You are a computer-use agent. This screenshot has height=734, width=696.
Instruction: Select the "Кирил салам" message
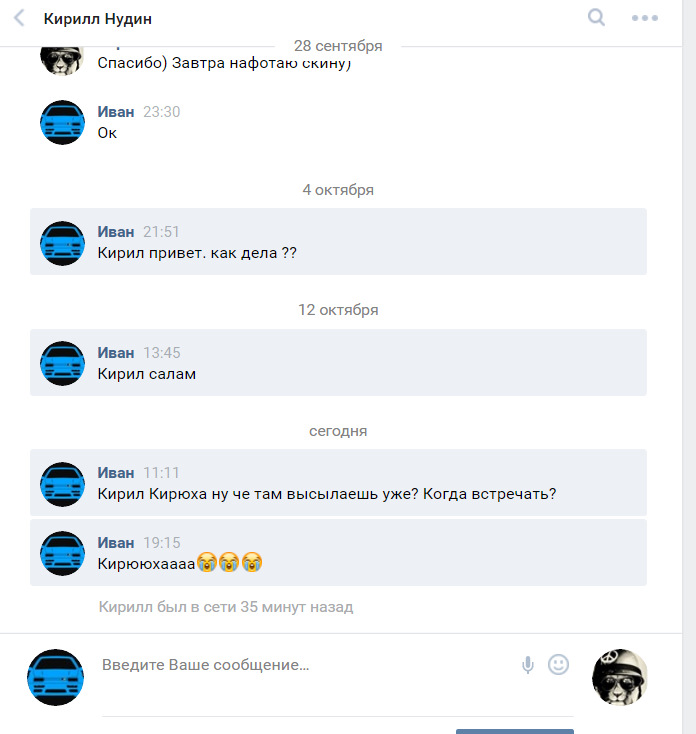click(338, 362)
